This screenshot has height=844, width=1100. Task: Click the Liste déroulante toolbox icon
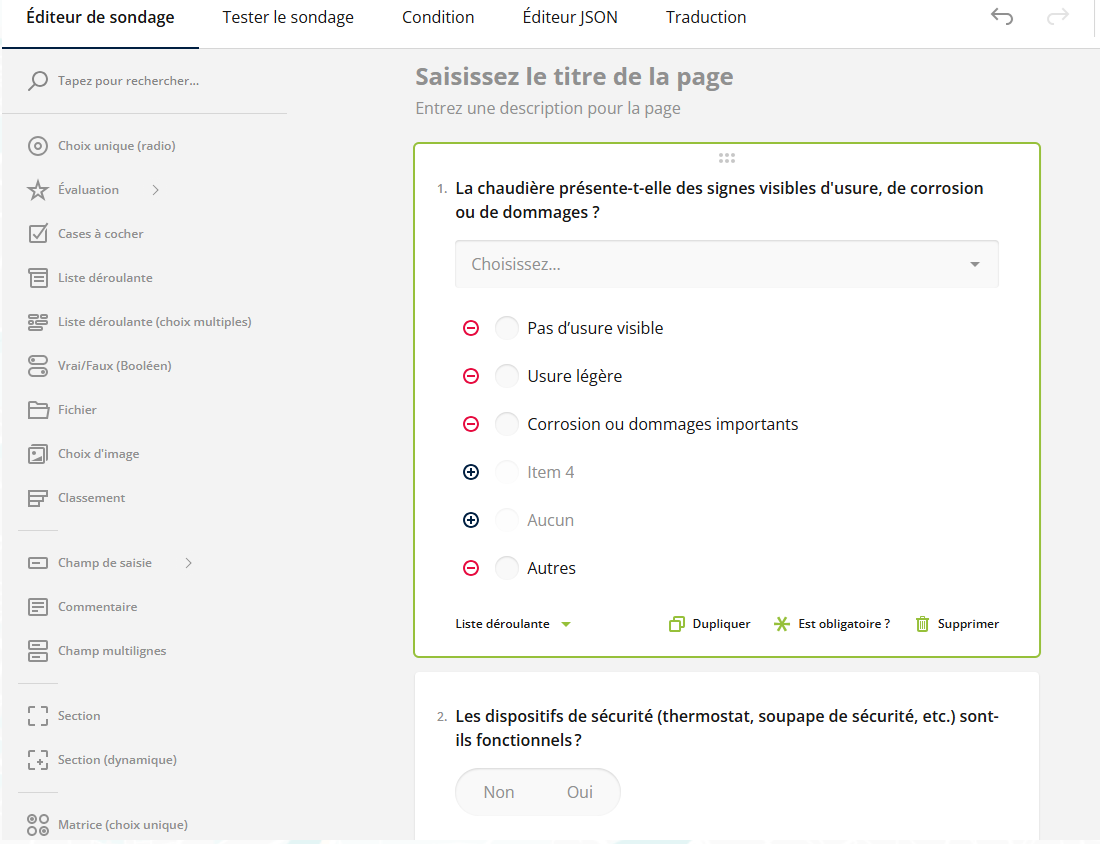38,278
